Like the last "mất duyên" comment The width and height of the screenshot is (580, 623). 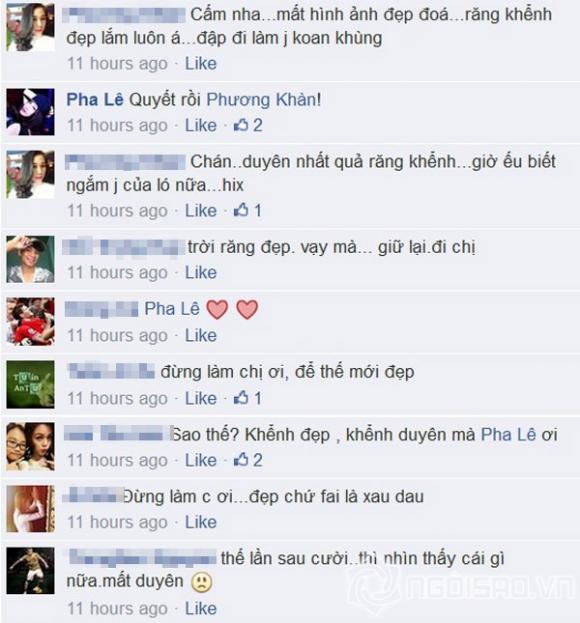click(x=201, y=609)
